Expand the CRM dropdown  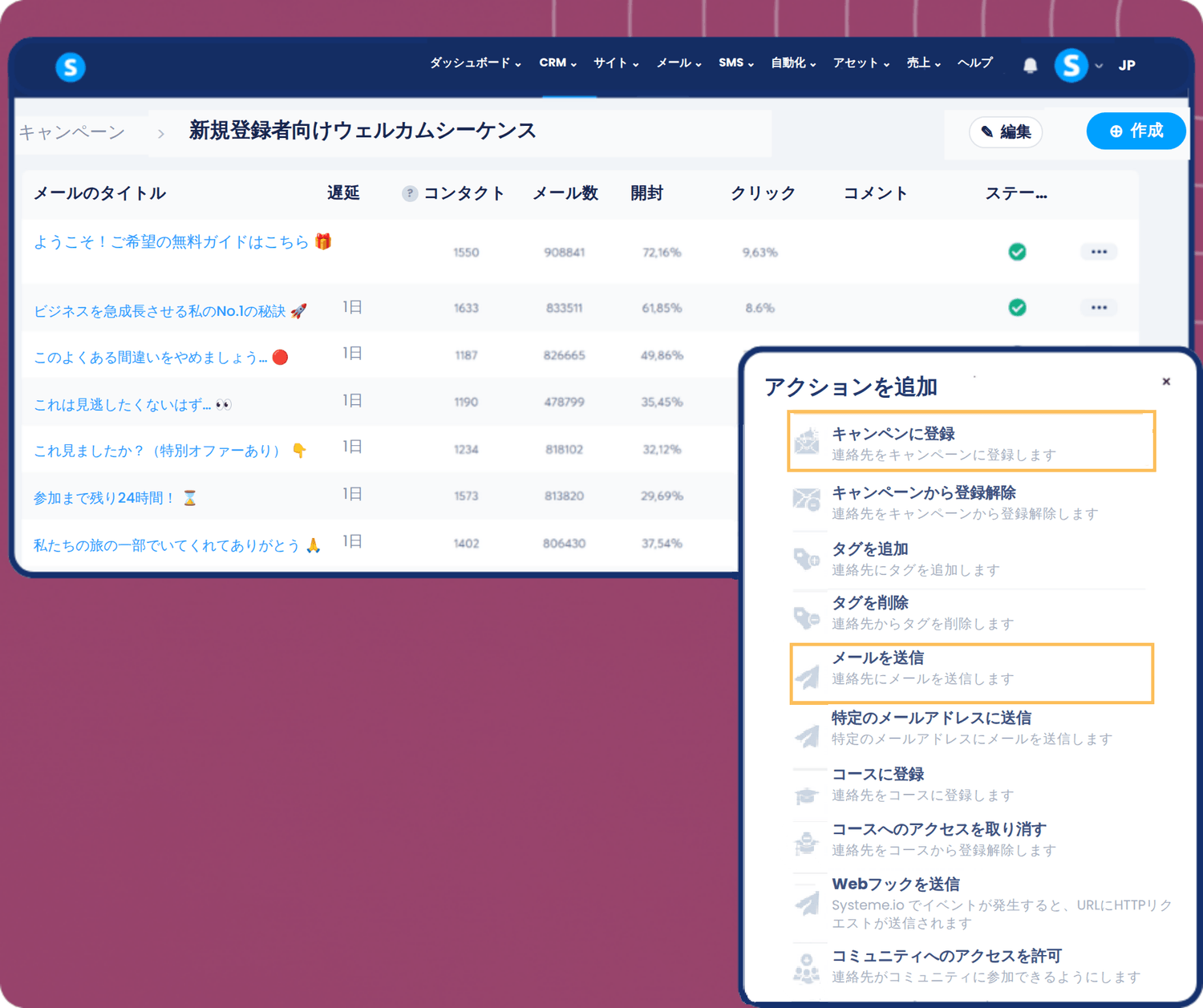(558, 63)
